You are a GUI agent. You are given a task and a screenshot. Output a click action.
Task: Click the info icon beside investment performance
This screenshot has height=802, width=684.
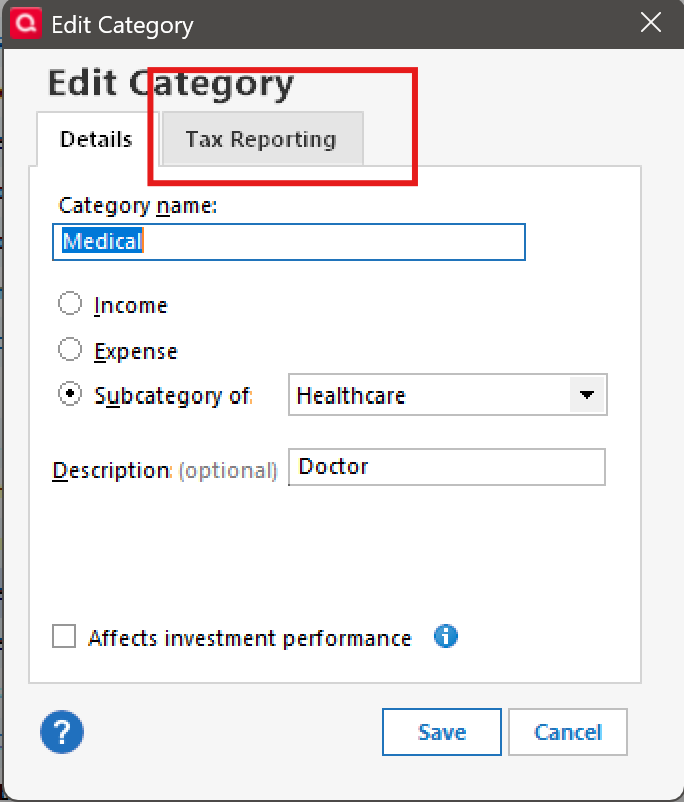446,636
